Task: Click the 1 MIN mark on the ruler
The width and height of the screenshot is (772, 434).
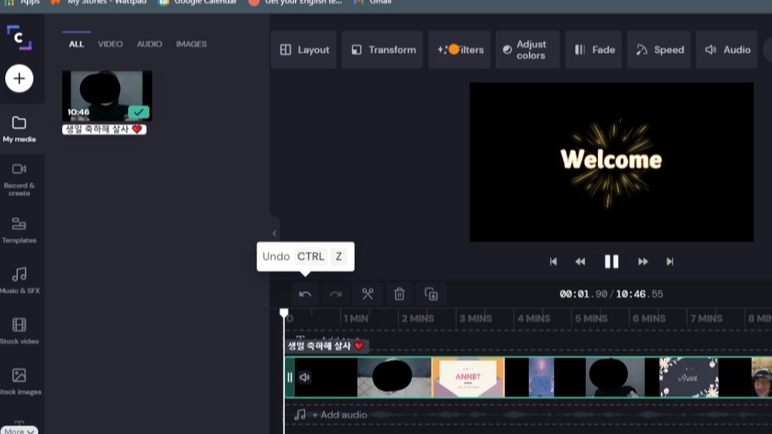Action: point(355,319)
